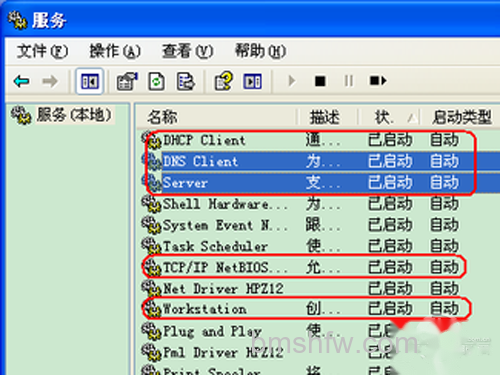
Task: Click the Stop service square button
Action: point(320,81)
